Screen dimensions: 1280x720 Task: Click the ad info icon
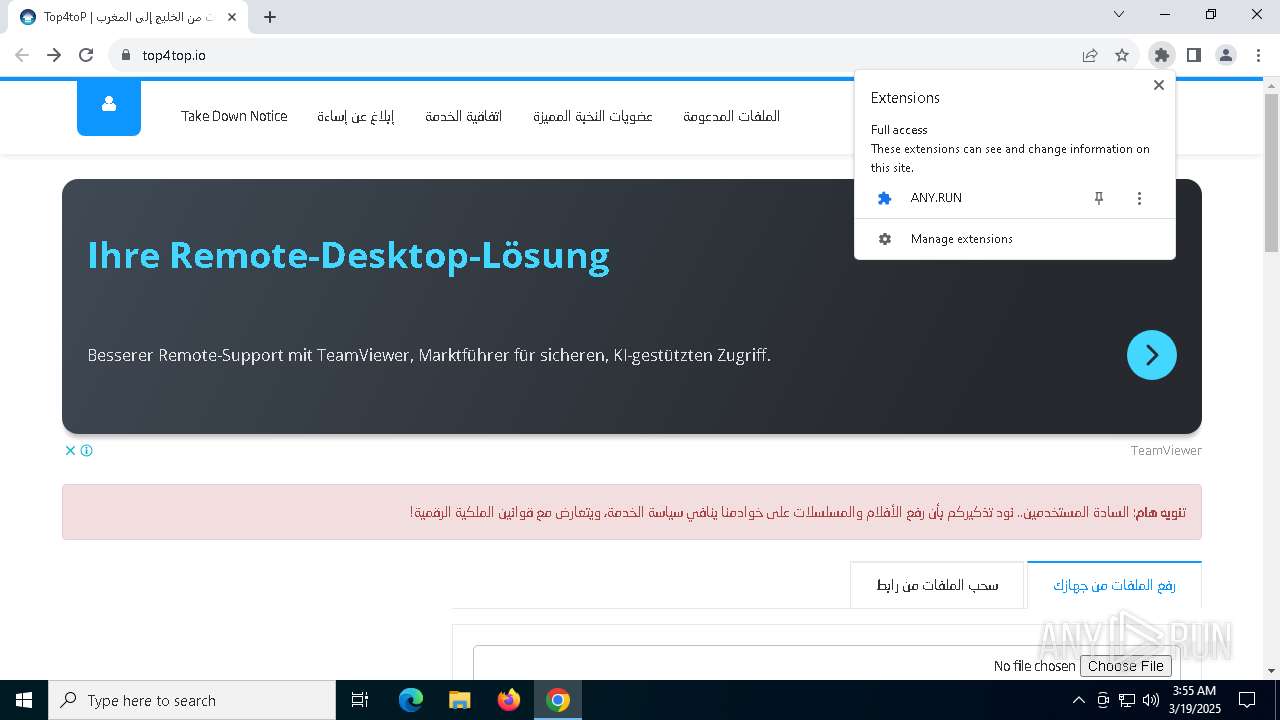[x=87, y=450]
